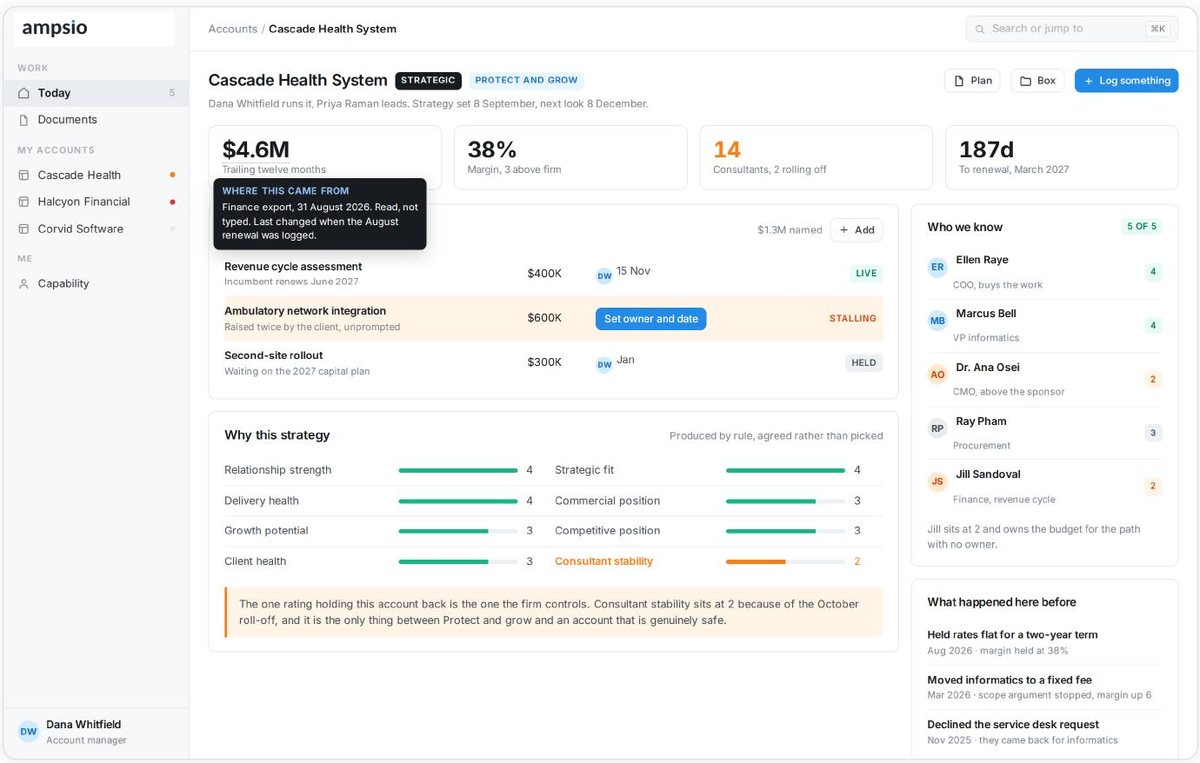Click the 5 OF 5 badge
Viewport: 1200px width, 763px height.
pyautogui.click(x=1142, y=227)
